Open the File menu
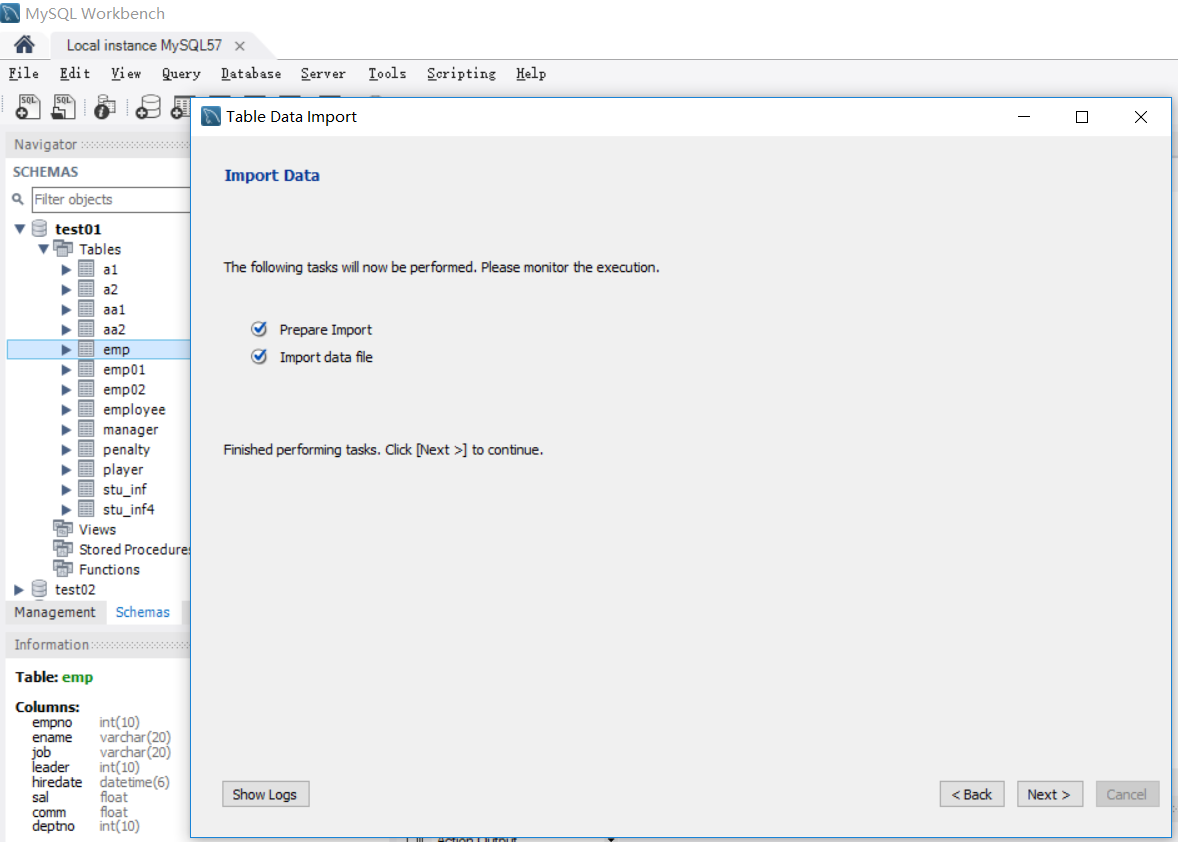The height and width of the screenshot is (842, 1178). point(24,74)
